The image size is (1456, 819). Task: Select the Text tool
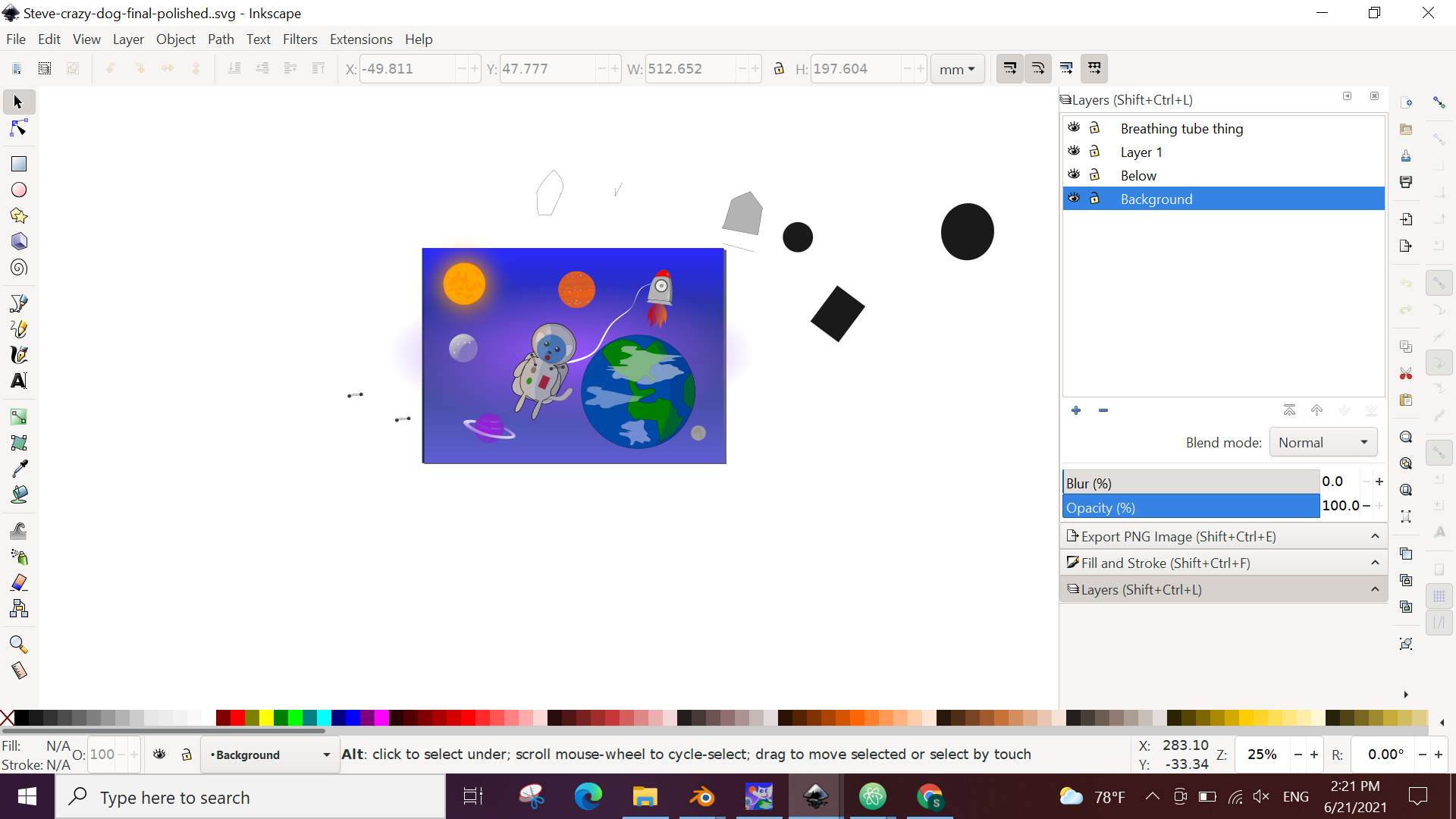coord(19,381)
